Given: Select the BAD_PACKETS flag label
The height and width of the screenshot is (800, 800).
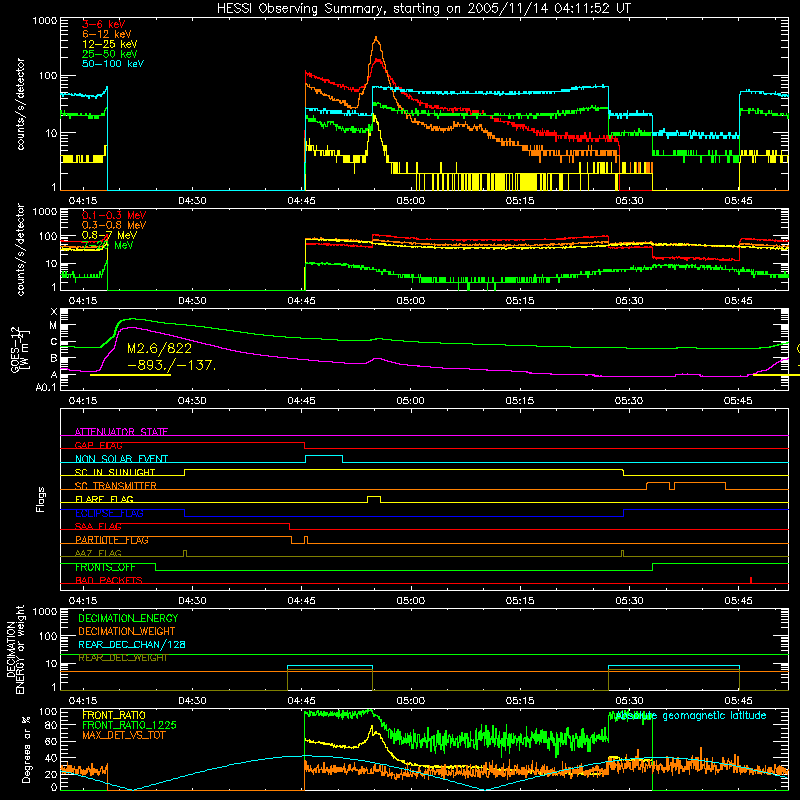Looking at the screenshot, I should [109, 580].
